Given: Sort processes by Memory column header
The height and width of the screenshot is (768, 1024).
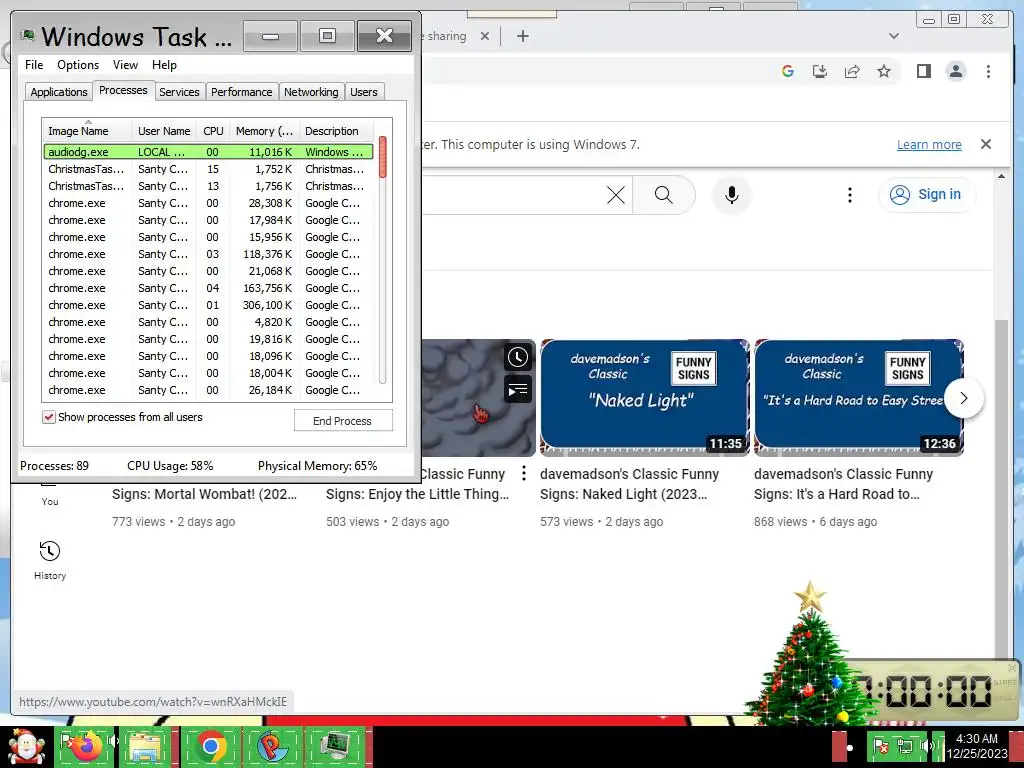Looking at the screenshot, I should coord(264,131).
